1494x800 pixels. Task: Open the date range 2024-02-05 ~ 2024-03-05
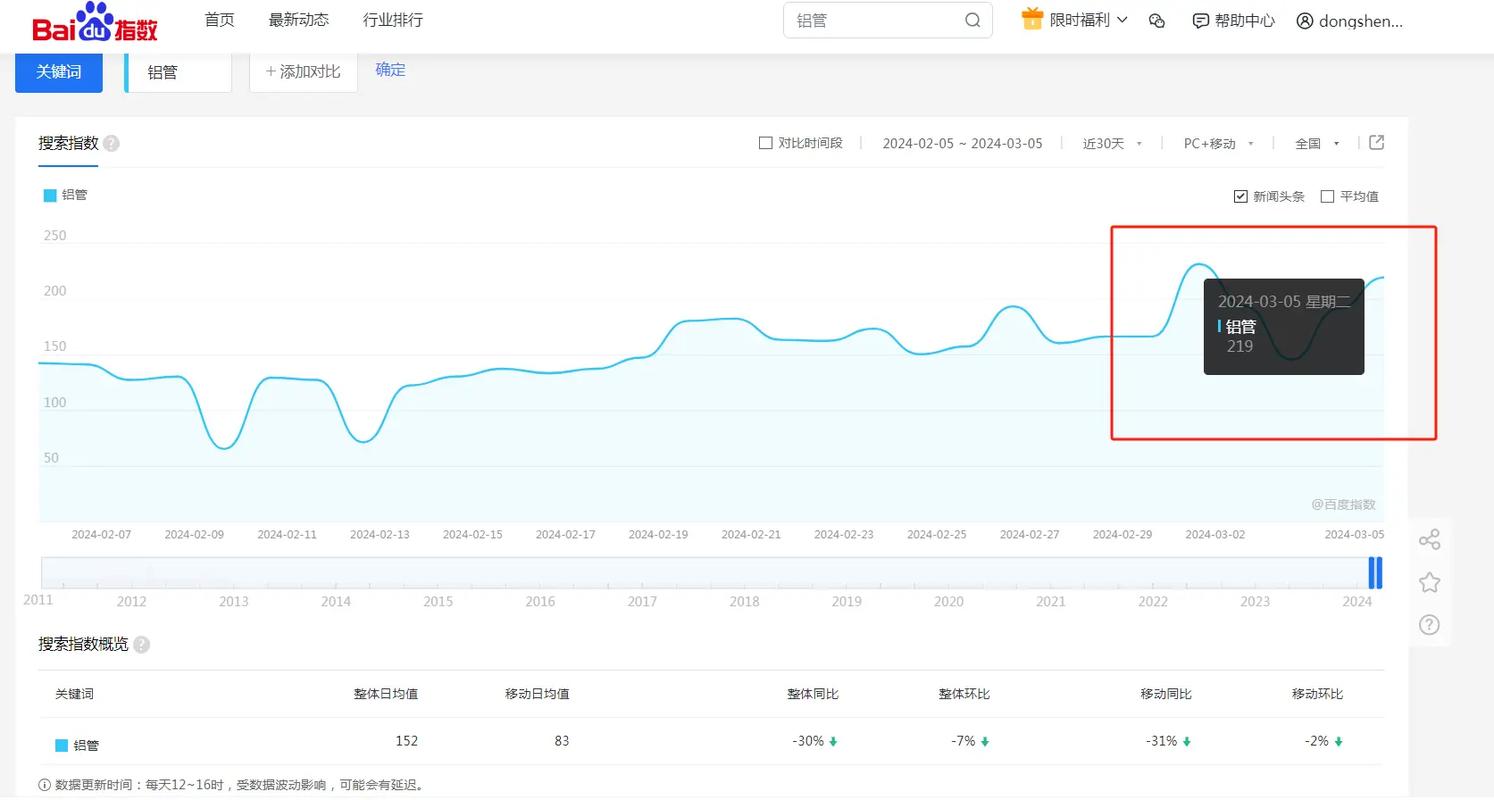tap(962, 143)
